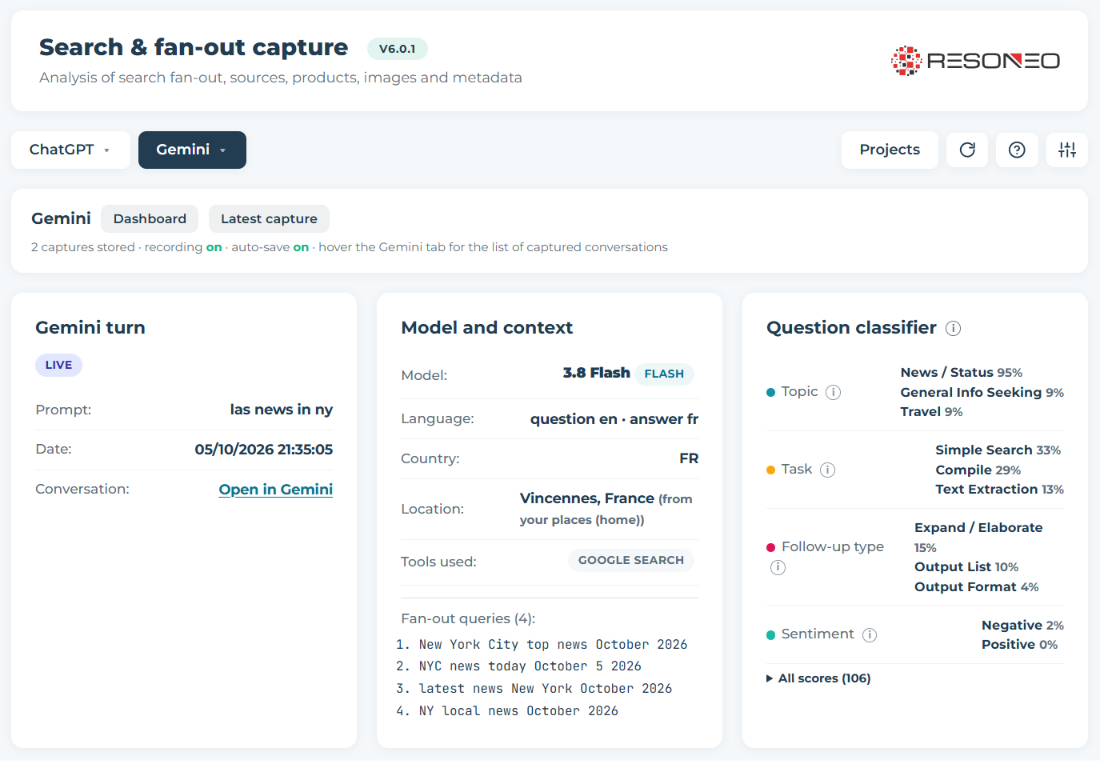Click 'Output Format 4%' score
The image size is (1100, 761).
click(977, 586)
